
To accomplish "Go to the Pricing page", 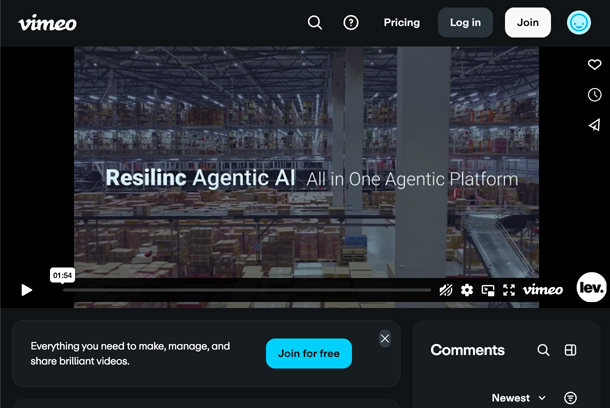I will (402, 23).
